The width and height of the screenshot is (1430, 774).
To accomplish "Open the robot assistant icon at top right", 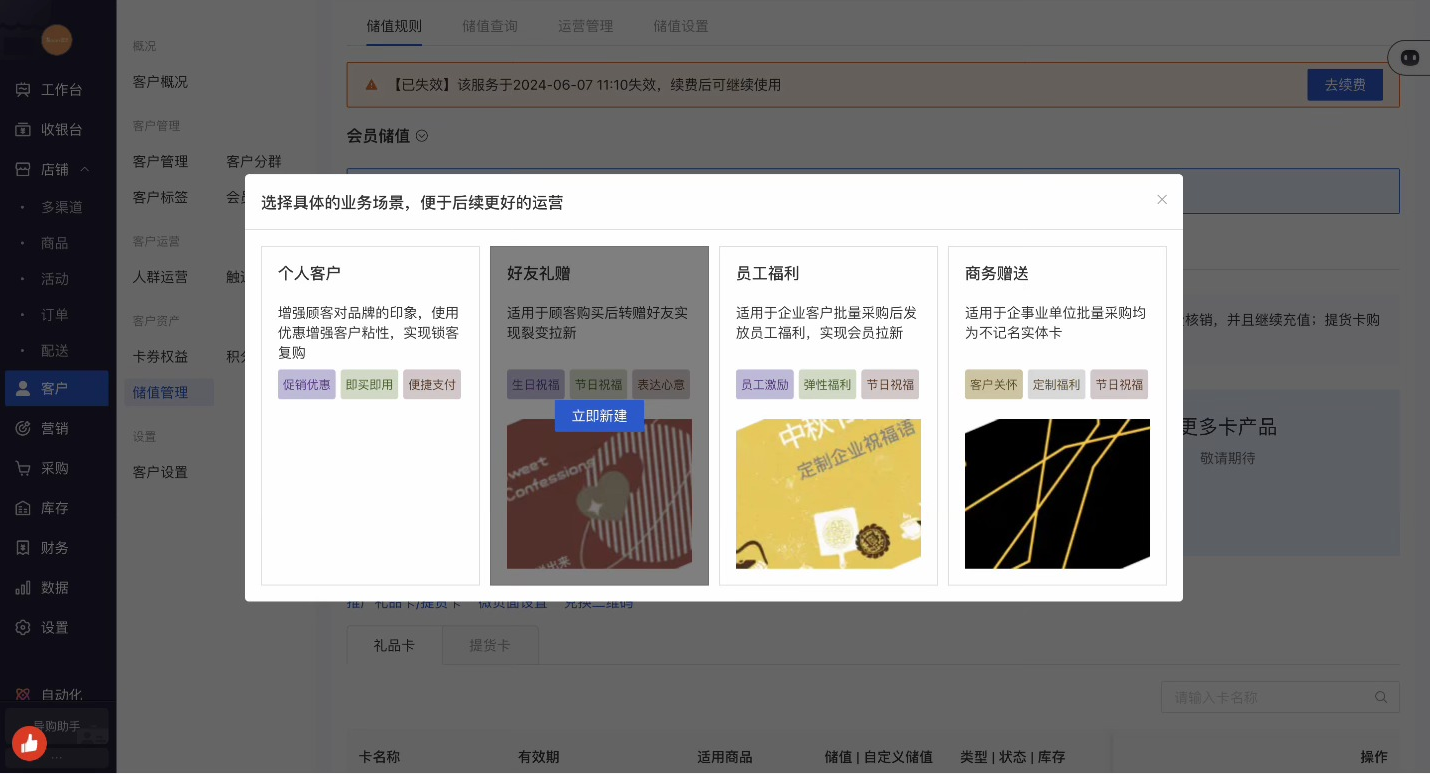I will pos(1410,58).
